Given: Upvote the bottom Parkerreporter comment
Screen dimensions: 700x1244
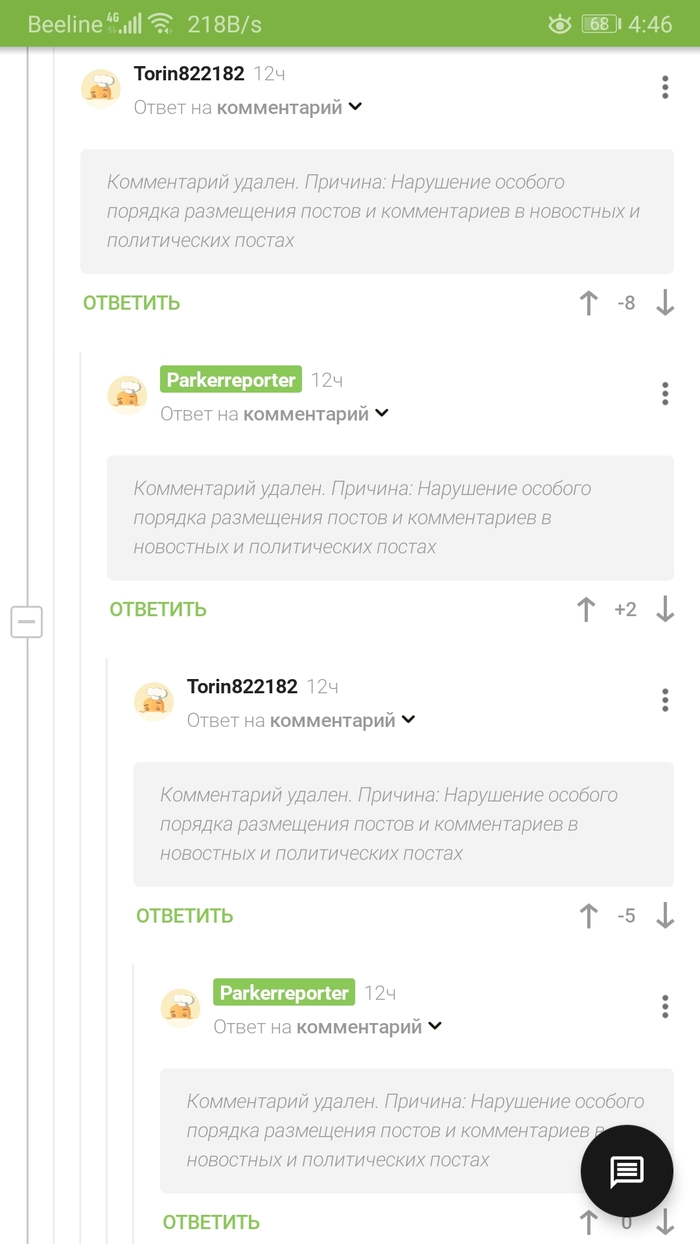Looking at the screenshot, I should click(x=590, y=1221).
